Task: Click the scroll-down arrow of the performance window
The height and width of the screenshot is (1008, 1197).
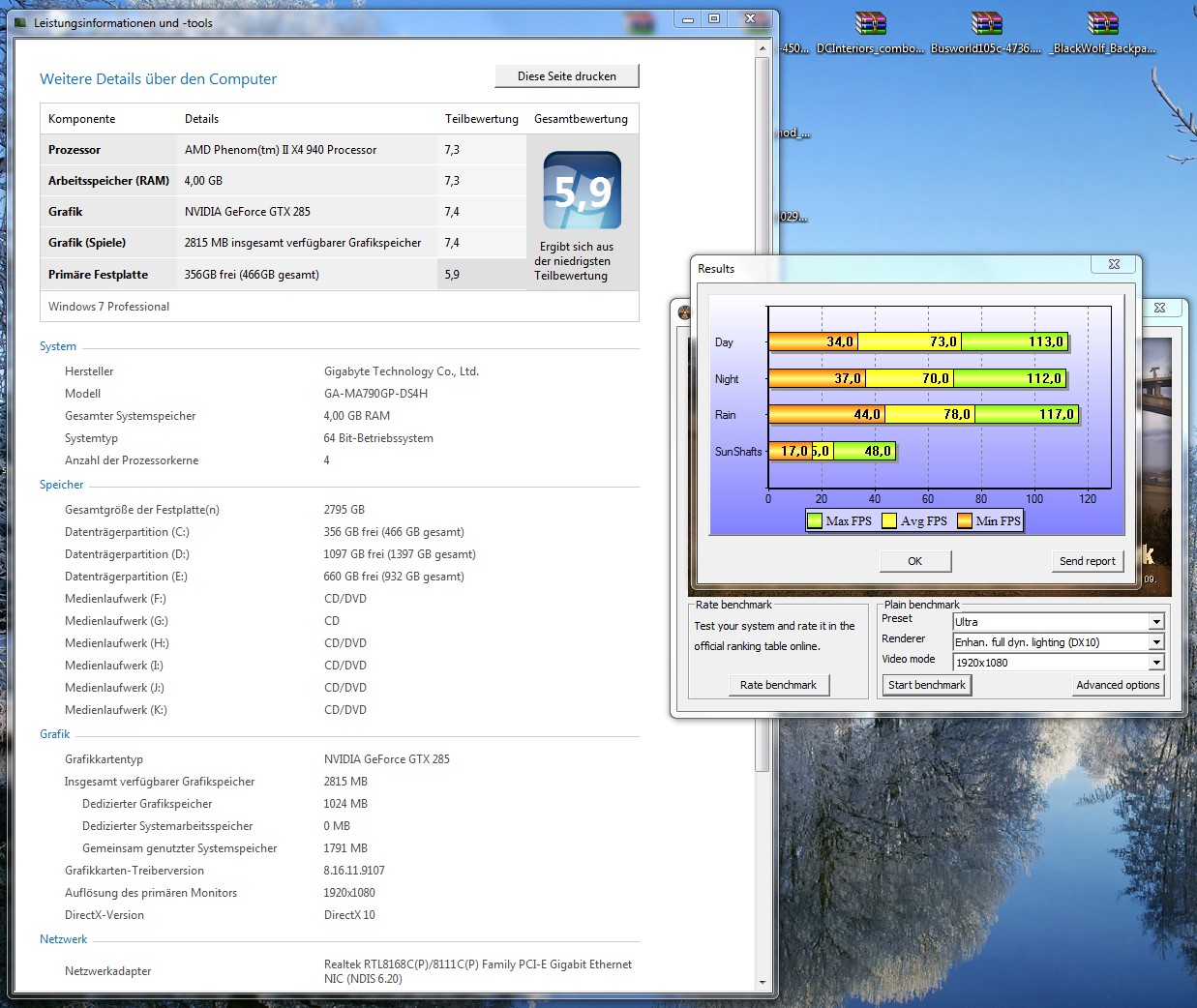Action: tap(763, 983)
